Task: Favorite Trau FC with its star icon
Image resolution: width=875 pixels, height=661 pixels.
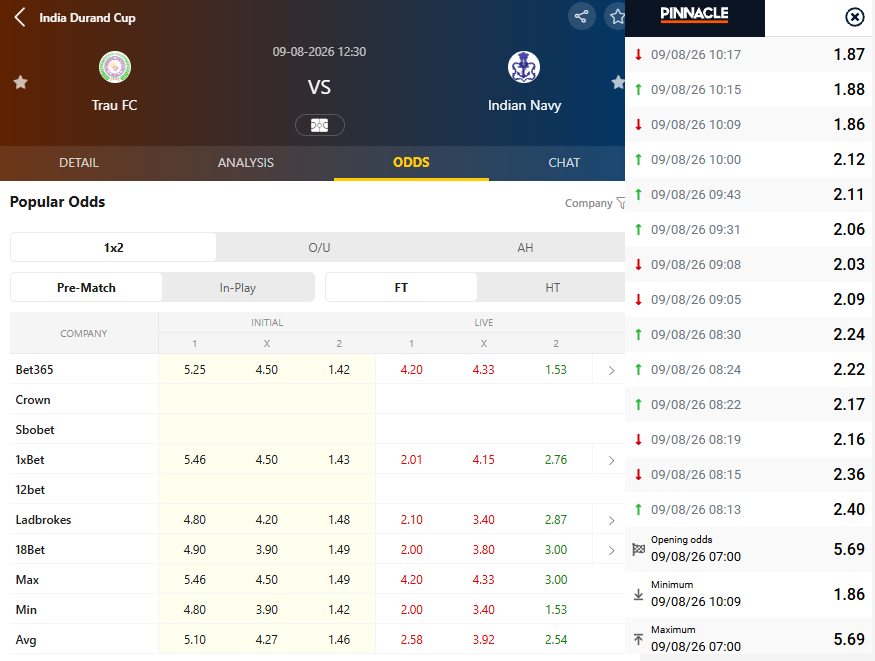Action: (x=21, y=83)
